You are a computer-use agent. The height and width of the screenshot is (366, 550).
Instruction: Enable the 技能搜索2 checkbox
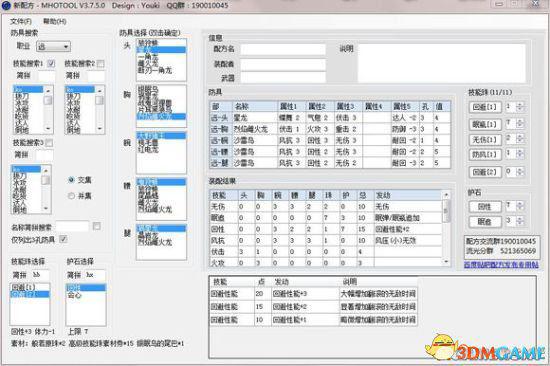[101, 64]
